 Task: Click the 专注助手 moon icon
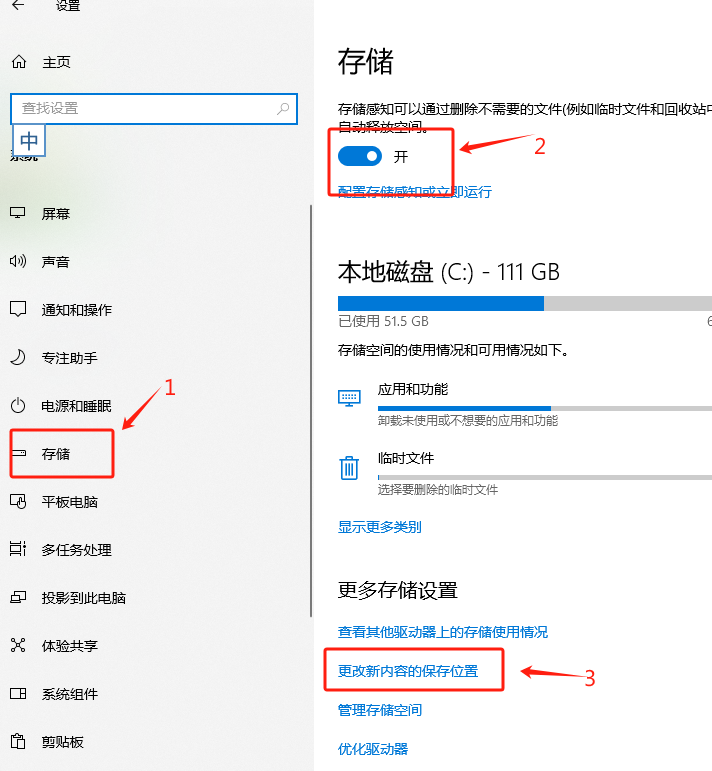(17, 358)
